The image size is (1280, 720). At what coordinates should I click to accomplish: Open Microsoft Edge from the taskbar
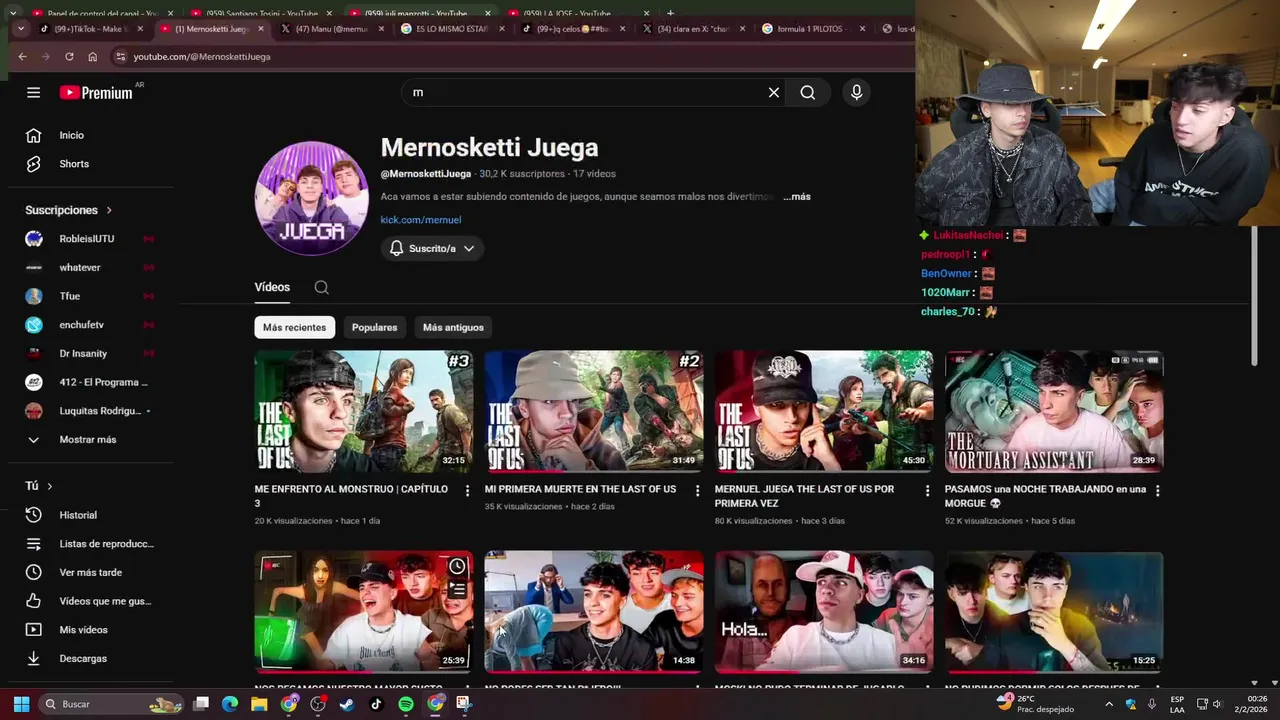[230, 704]
